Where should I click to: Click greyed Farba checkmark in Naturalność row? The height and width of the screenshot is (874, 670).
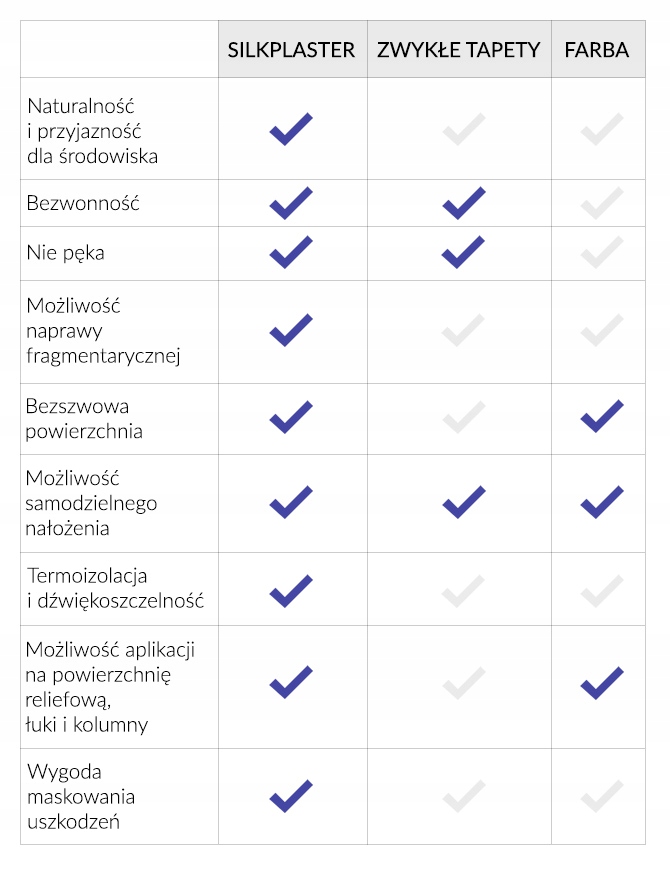coord(602,129)
